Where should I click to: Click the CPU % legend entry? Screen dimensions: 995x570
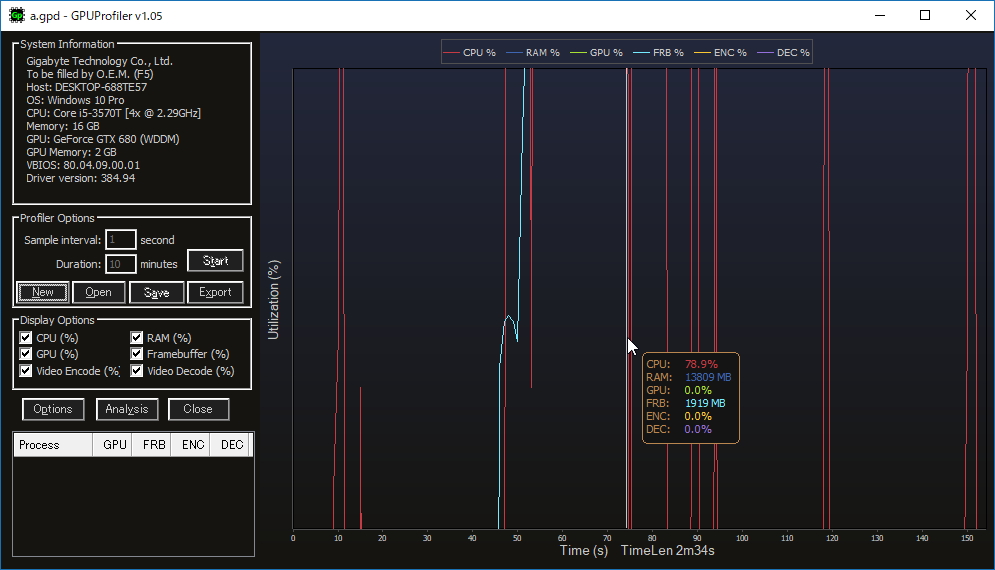click(470, 53)
